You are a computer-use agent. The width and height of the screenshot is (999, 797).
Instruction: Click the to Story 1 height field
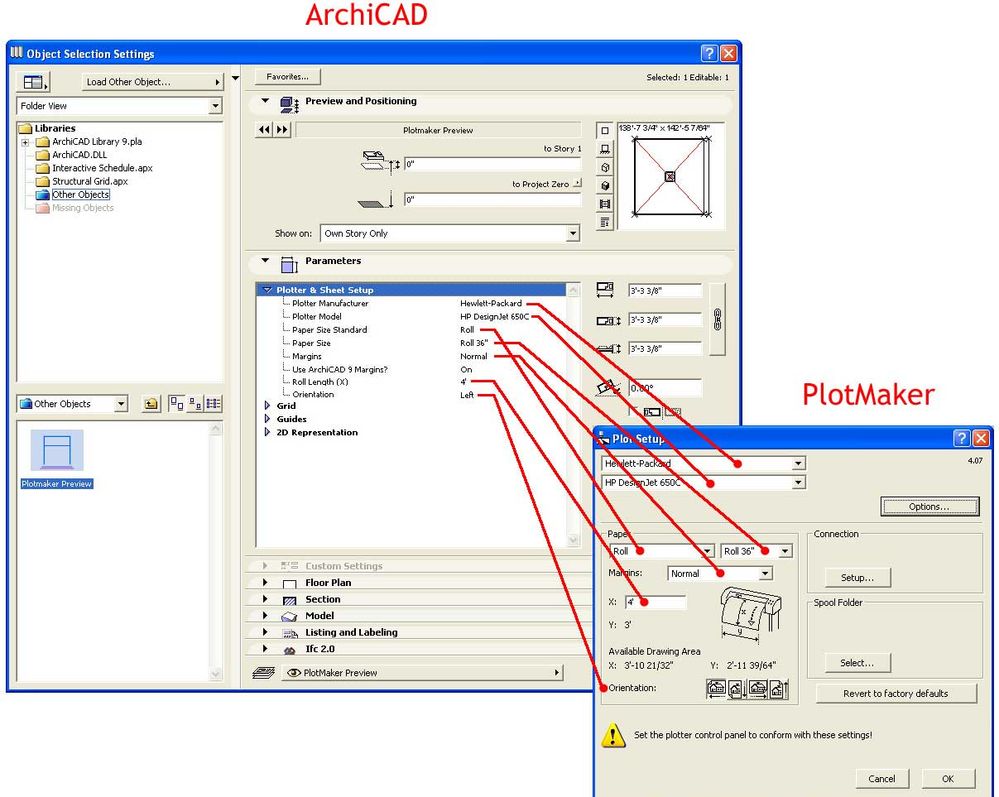pyautogui.click(x=492, y=164)
